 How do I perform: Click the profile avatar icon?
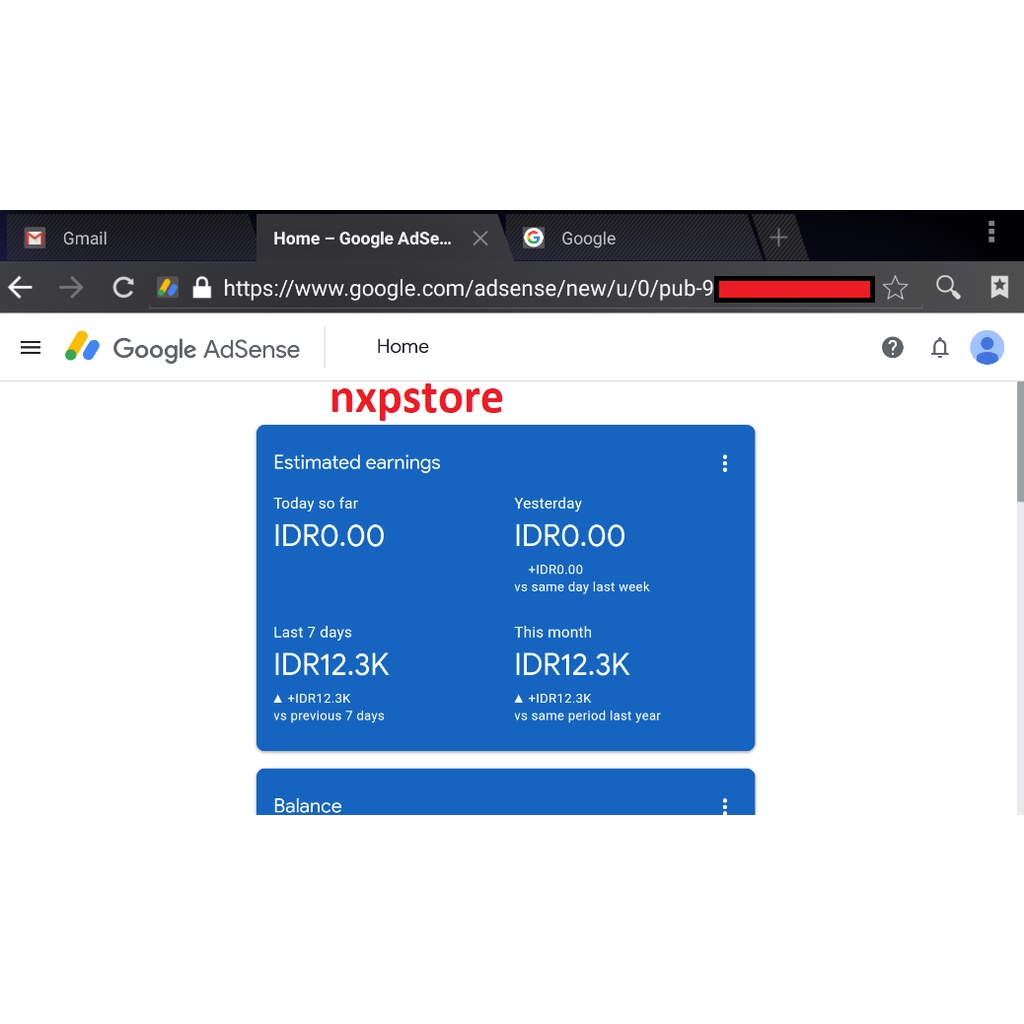pos(987,347)
